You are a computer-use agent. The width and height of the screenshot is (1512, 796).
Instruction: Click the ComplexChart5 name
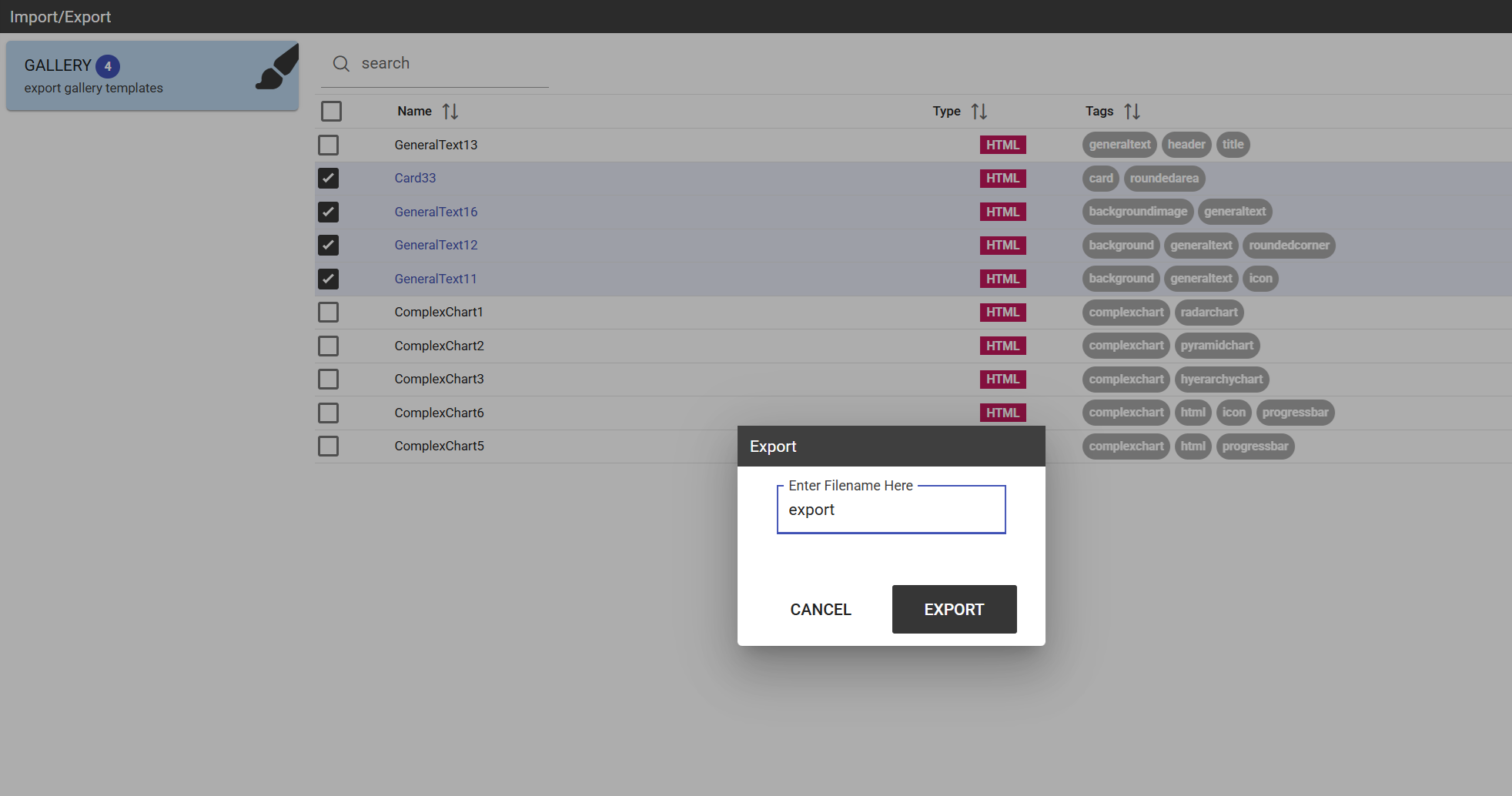439,446
